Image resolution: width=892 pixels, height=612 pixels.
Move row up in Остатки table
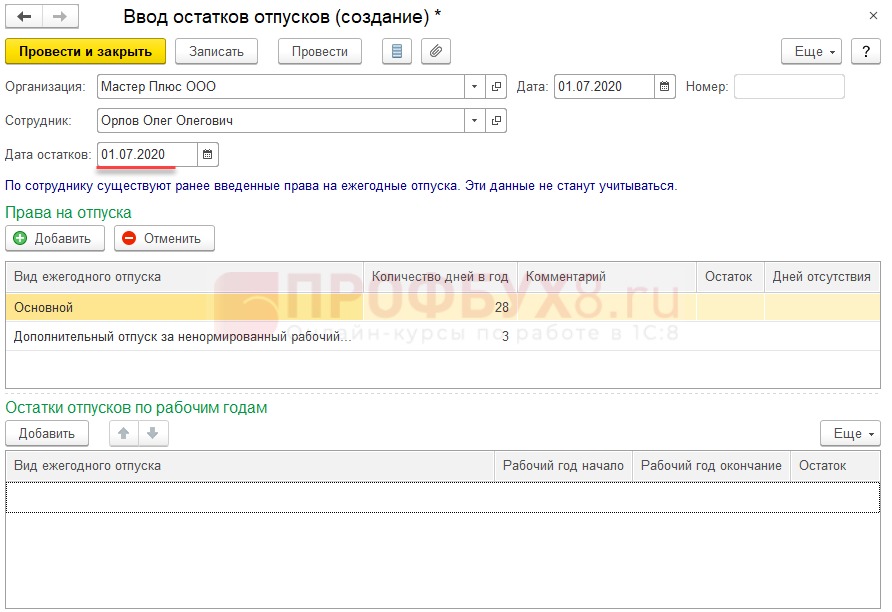(124, 433)
